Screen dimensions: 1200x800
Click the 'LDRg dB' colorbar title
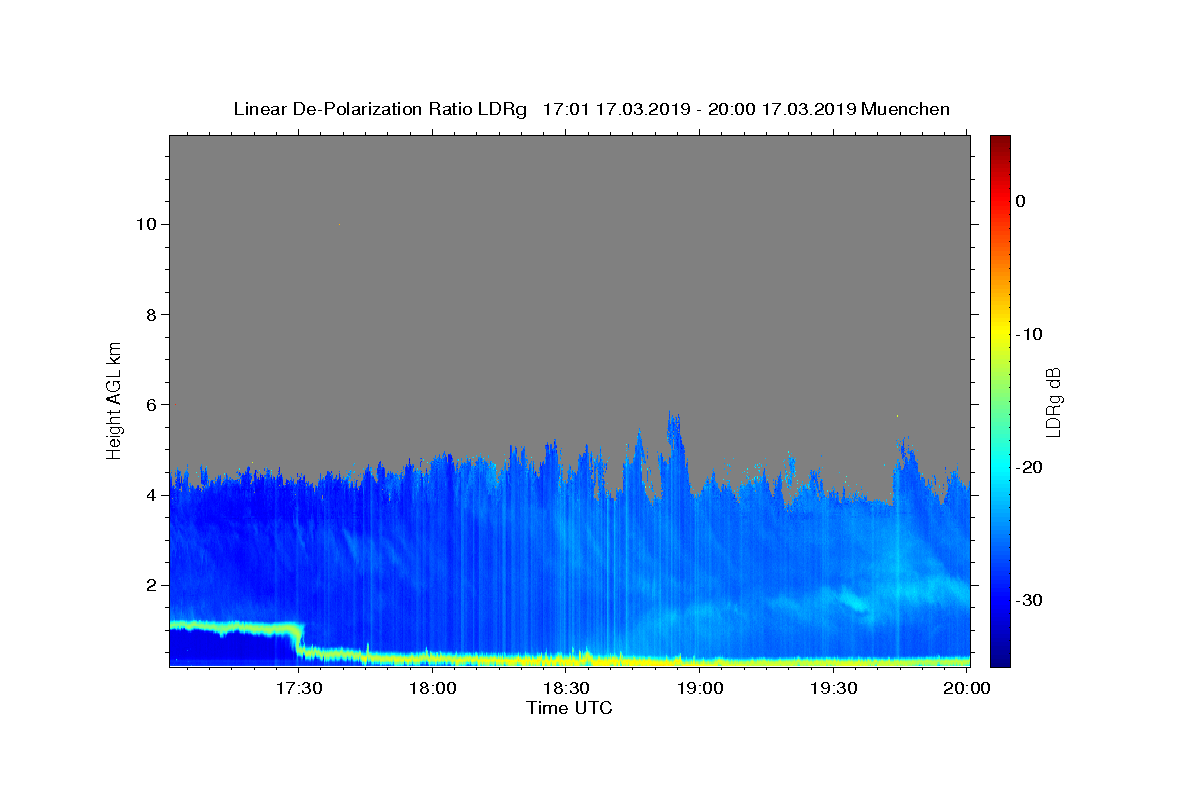[x=1054, y=401]
